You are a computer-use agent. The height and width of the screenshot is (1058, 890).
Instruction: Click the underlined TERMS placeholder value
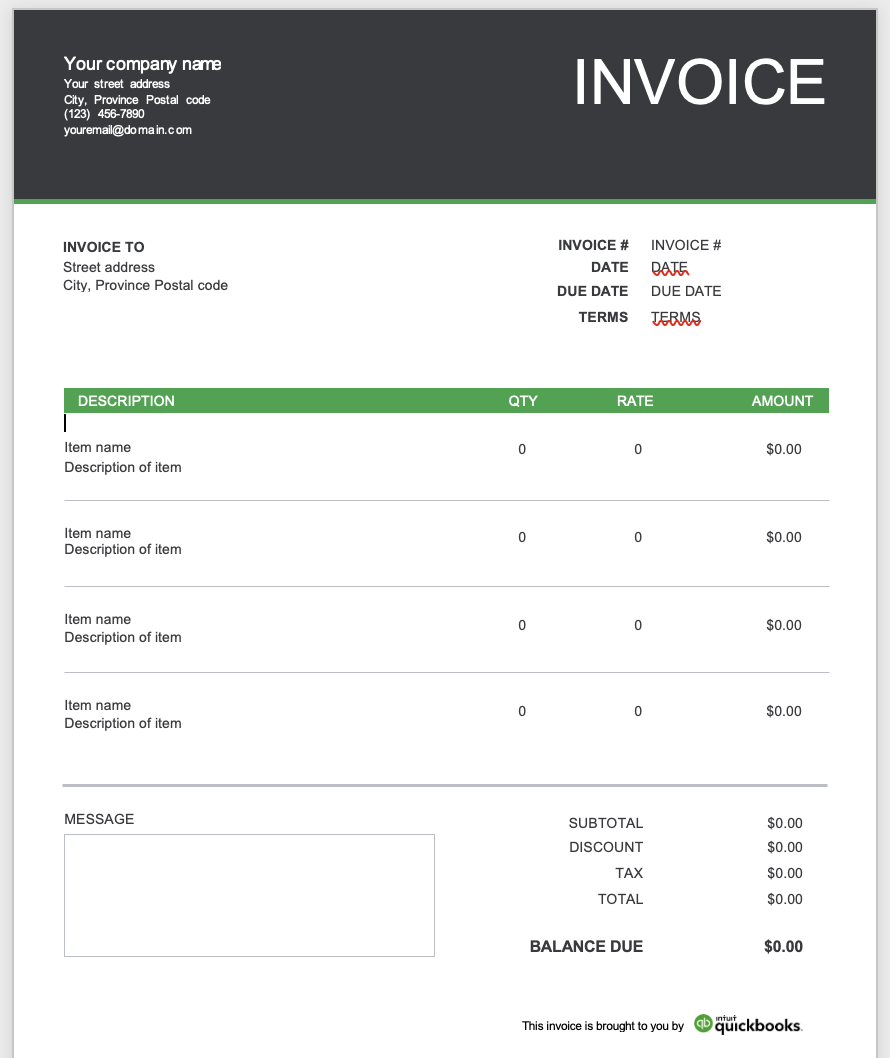pos(675,317)
